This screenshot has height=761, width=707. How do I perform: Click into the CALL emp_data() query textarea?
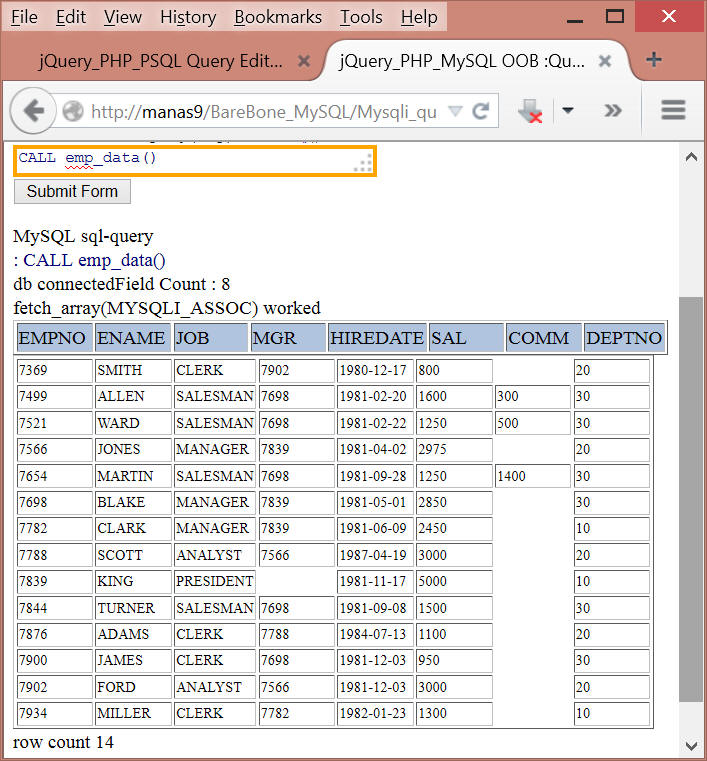click(195, 161)
